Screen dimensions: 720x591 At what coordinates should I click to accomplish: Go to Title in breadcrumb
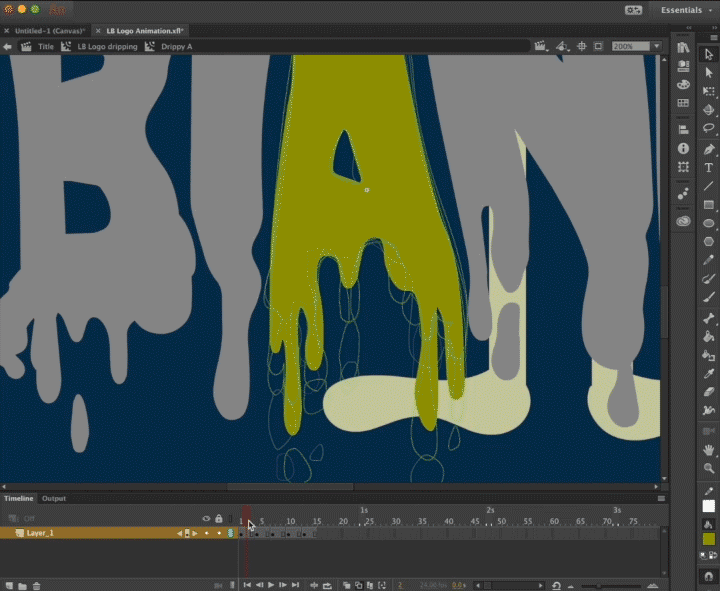tap(46, 46)
